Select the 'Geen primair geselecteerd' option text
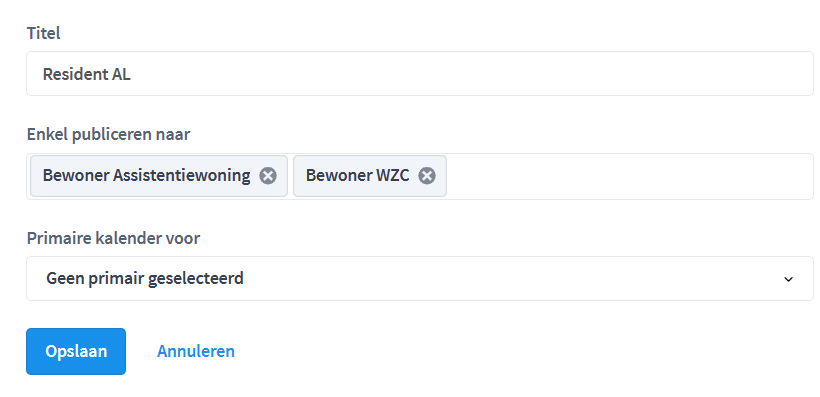 [145, 278]
